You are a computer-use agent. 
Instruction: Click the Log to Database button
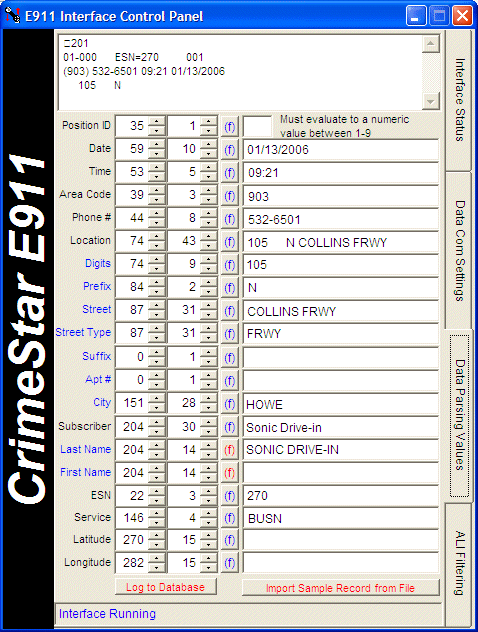pyautogui.click(x=166, y=587)
